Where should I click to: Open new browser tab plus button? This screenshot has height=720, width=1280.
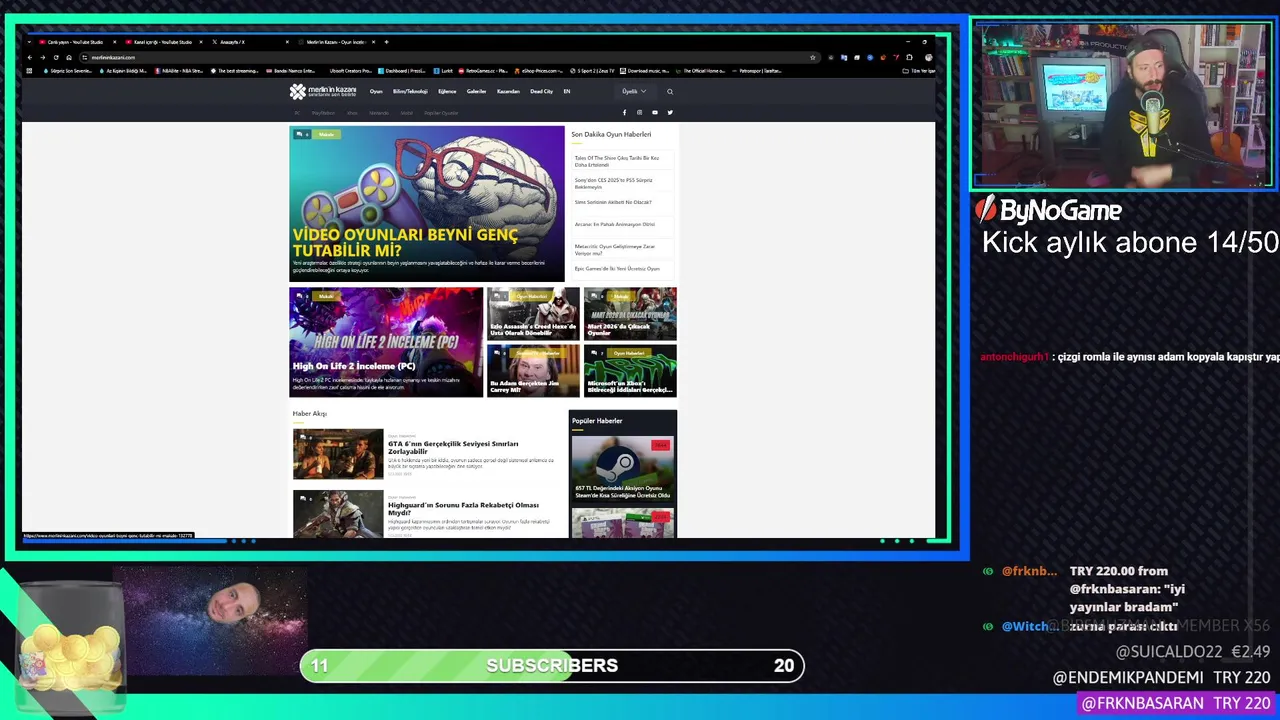[x=386, y=42]
